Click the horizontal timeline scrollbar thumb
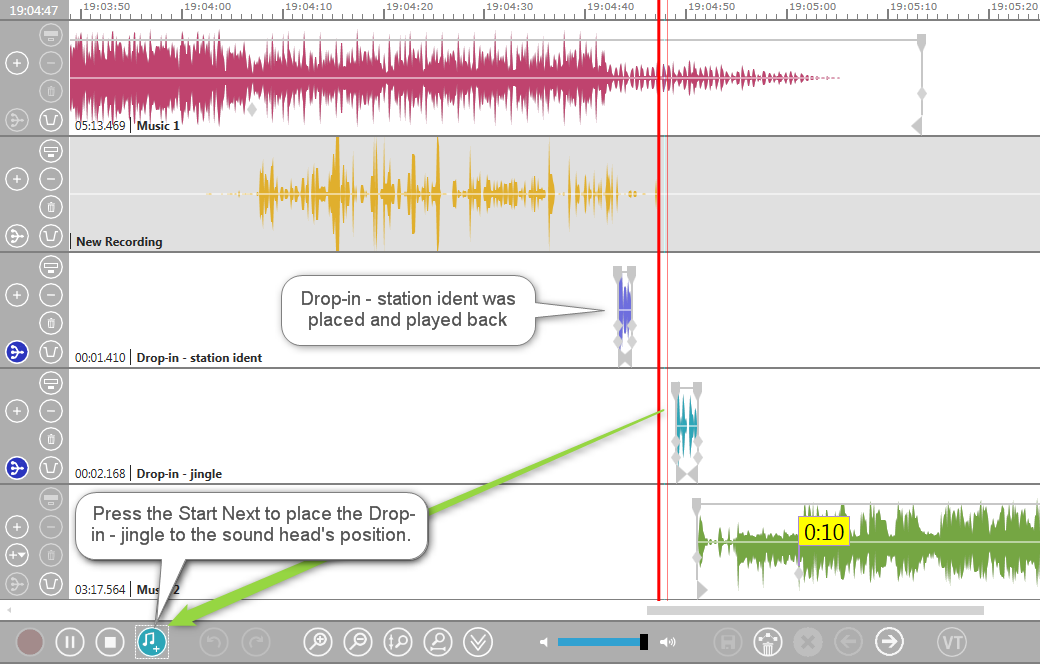 (x=815, y=610)
